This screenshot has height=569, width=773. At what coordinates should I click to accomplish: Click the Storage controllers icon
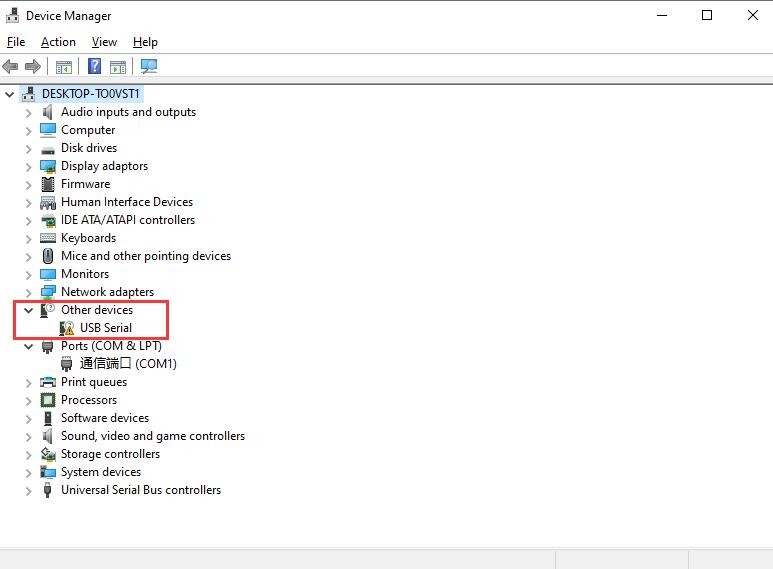[x=48, y=454]
